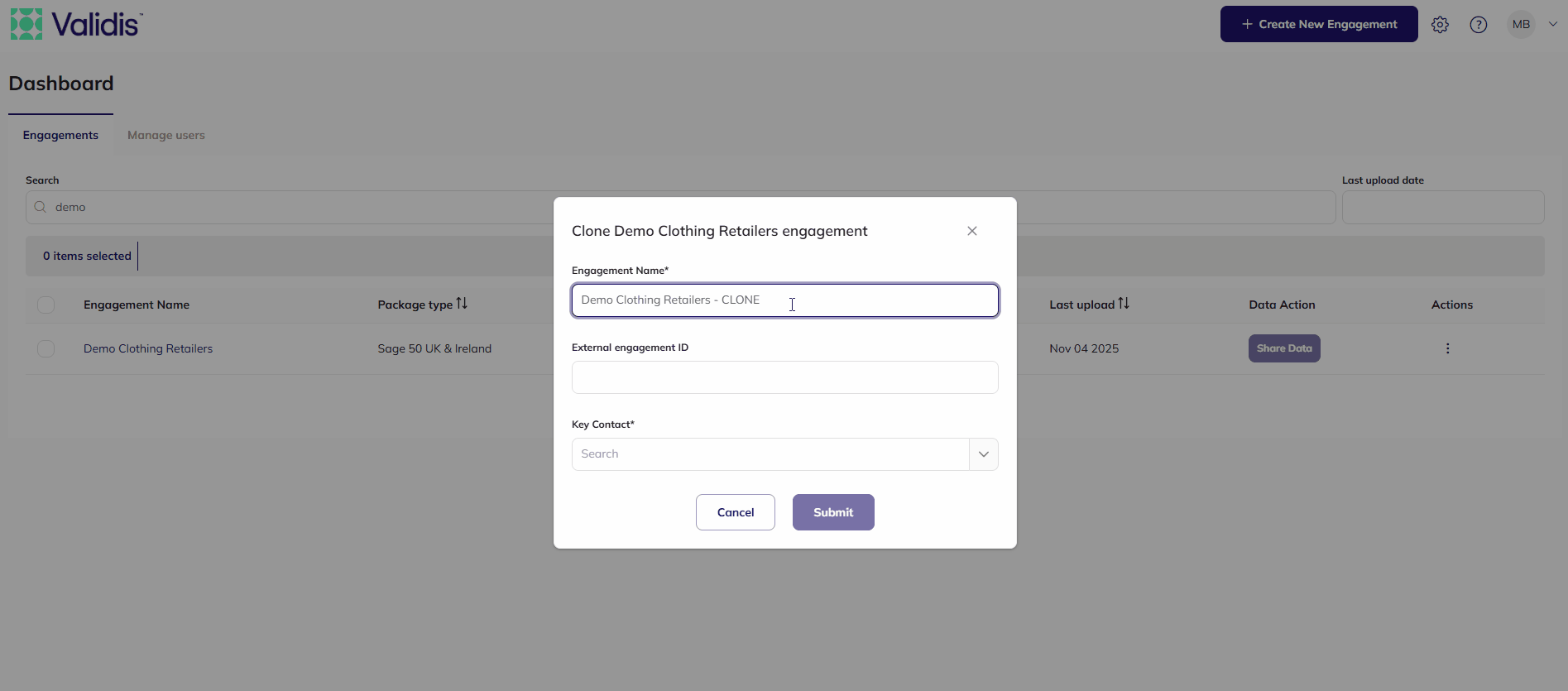Click Engagement Name column header

(137, 305)
